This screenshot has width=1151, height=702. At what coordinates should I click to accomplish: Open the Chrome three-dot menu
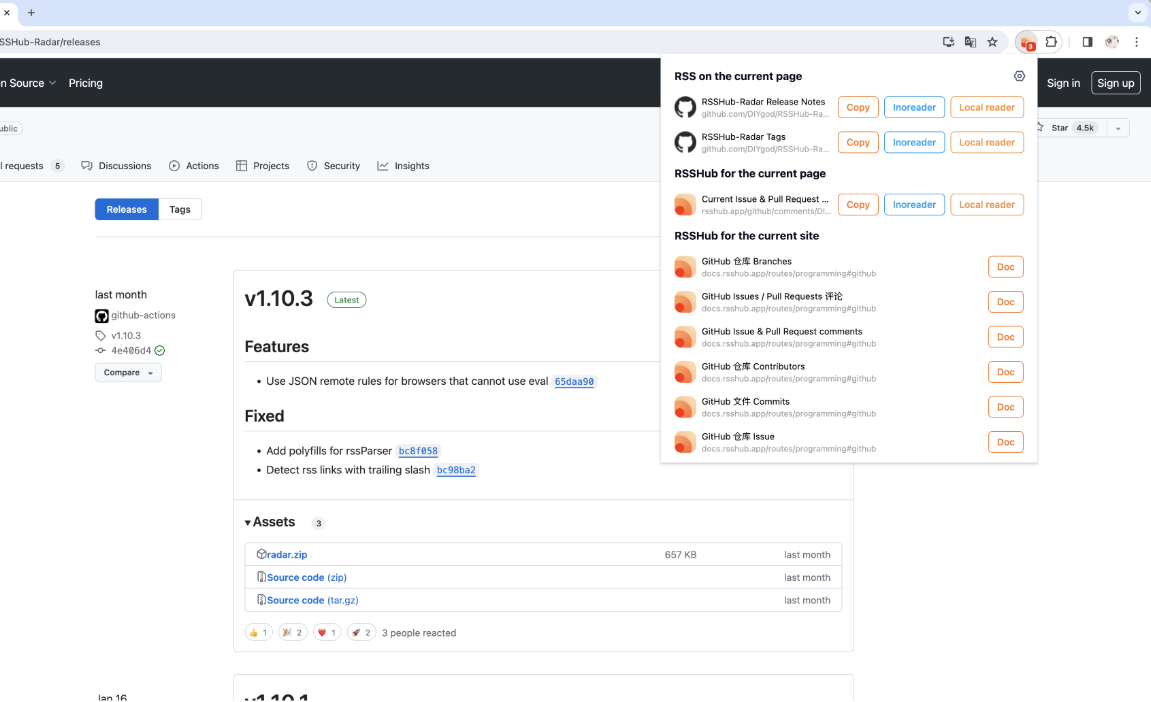(1136, 42)
